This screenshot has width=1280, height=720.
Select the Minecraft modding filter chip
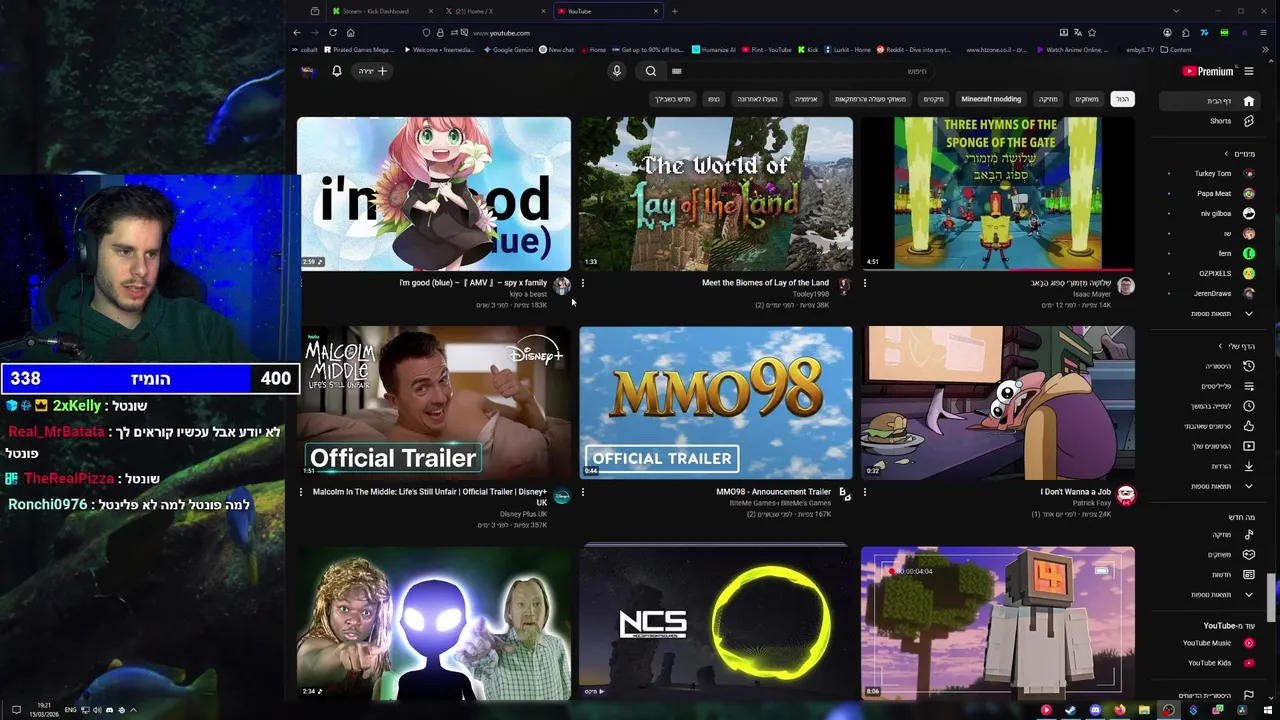pyautogui.click(x=991, y=99)
